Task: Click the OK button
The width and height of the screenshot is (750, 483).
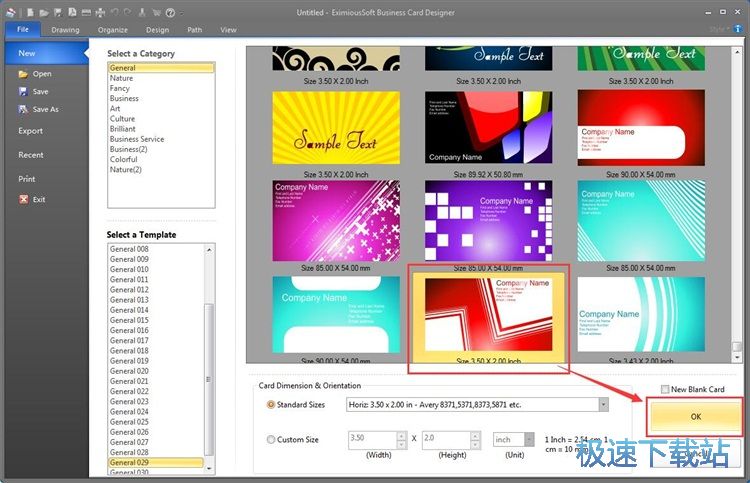Action: tap(695, 417)
